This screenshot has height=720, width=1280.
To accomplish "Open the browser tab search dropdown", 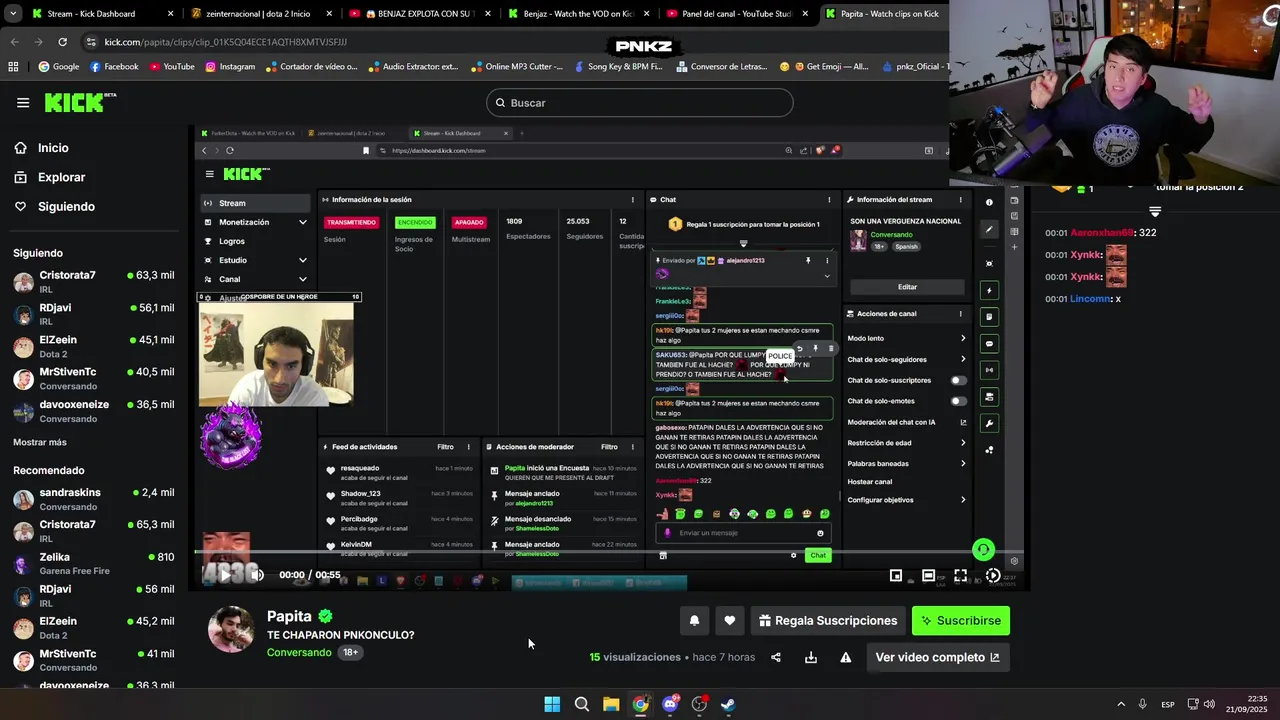I will 13,14.
